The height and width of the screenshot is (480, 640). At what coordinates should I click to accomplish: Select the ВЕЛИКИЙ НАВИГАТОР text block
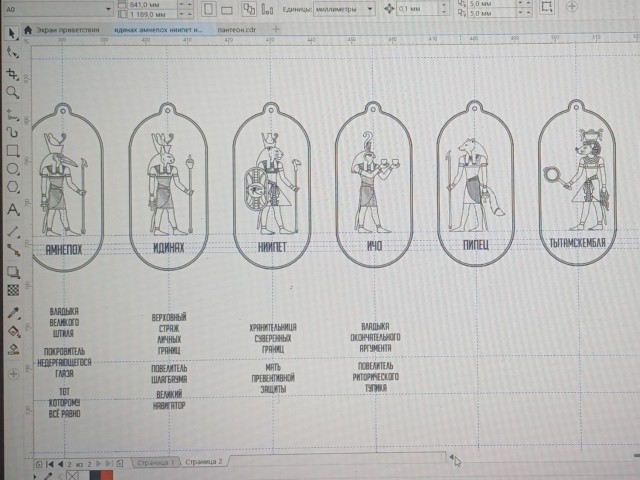coord(170,400)
